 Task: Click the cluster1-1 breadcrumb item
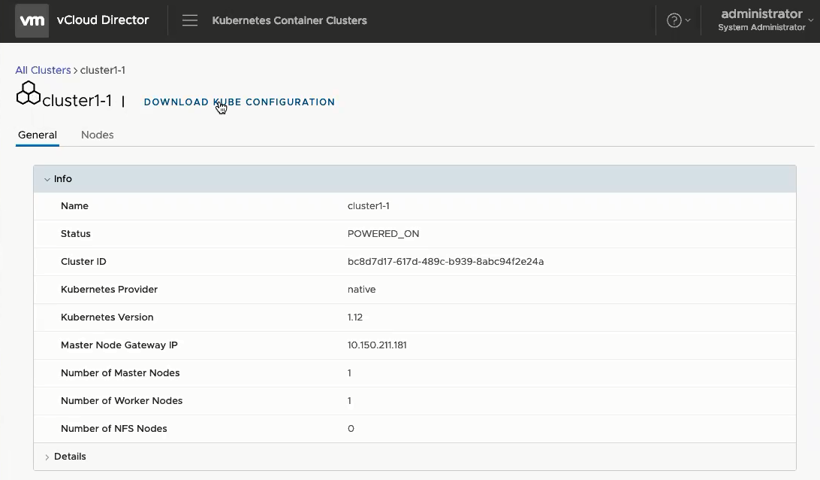(102, 70)
